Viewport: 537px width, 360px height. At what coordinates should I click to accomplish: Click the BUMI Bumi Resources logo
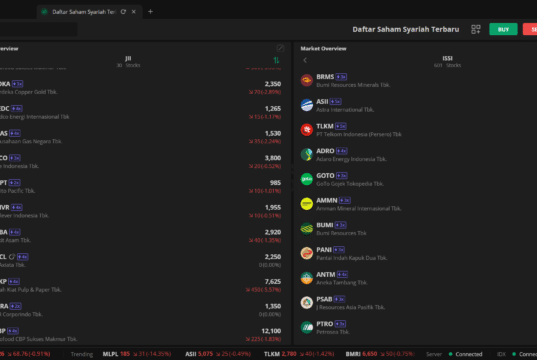307,228
